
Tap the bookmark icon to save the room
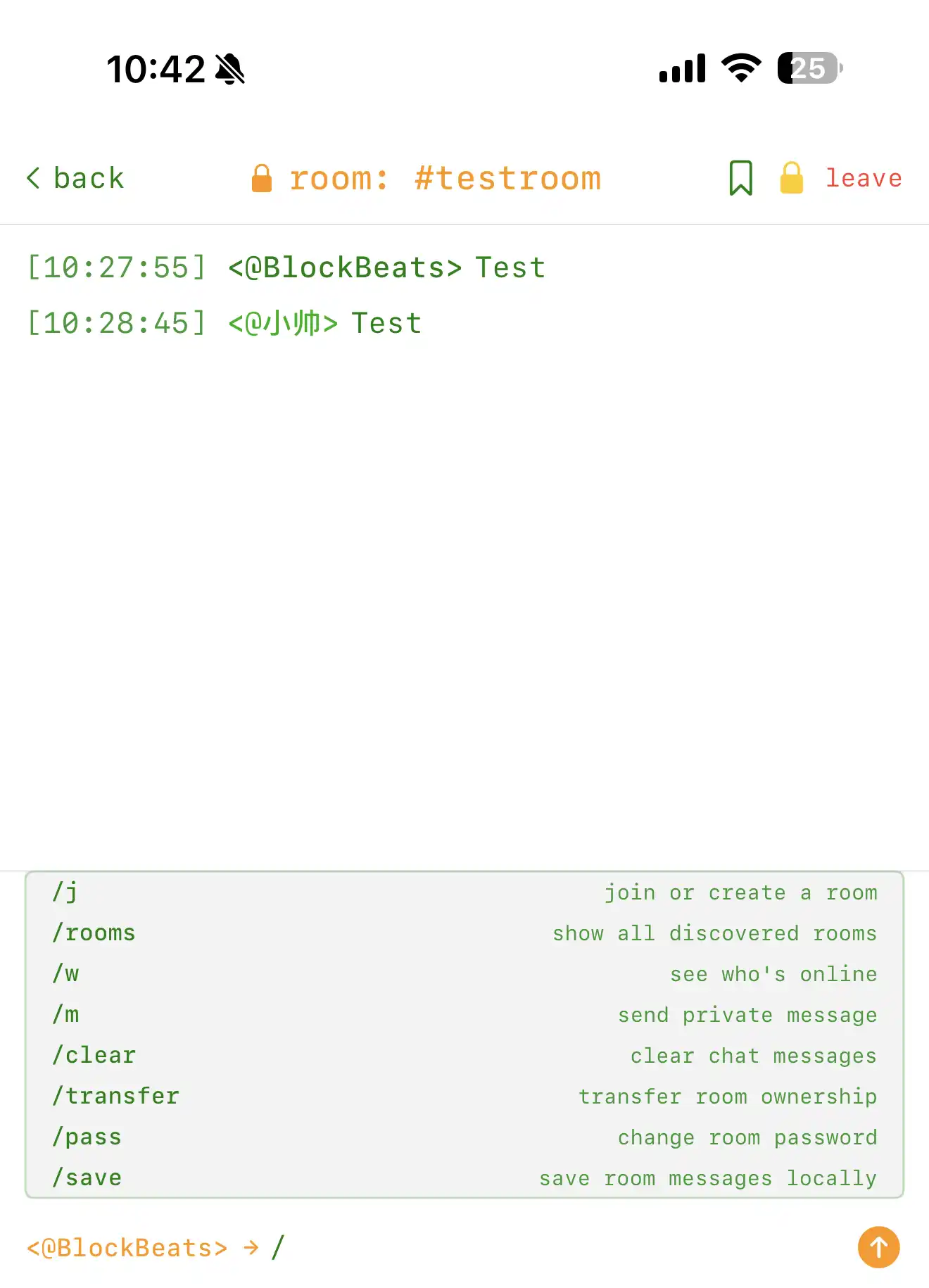[742, 177]
